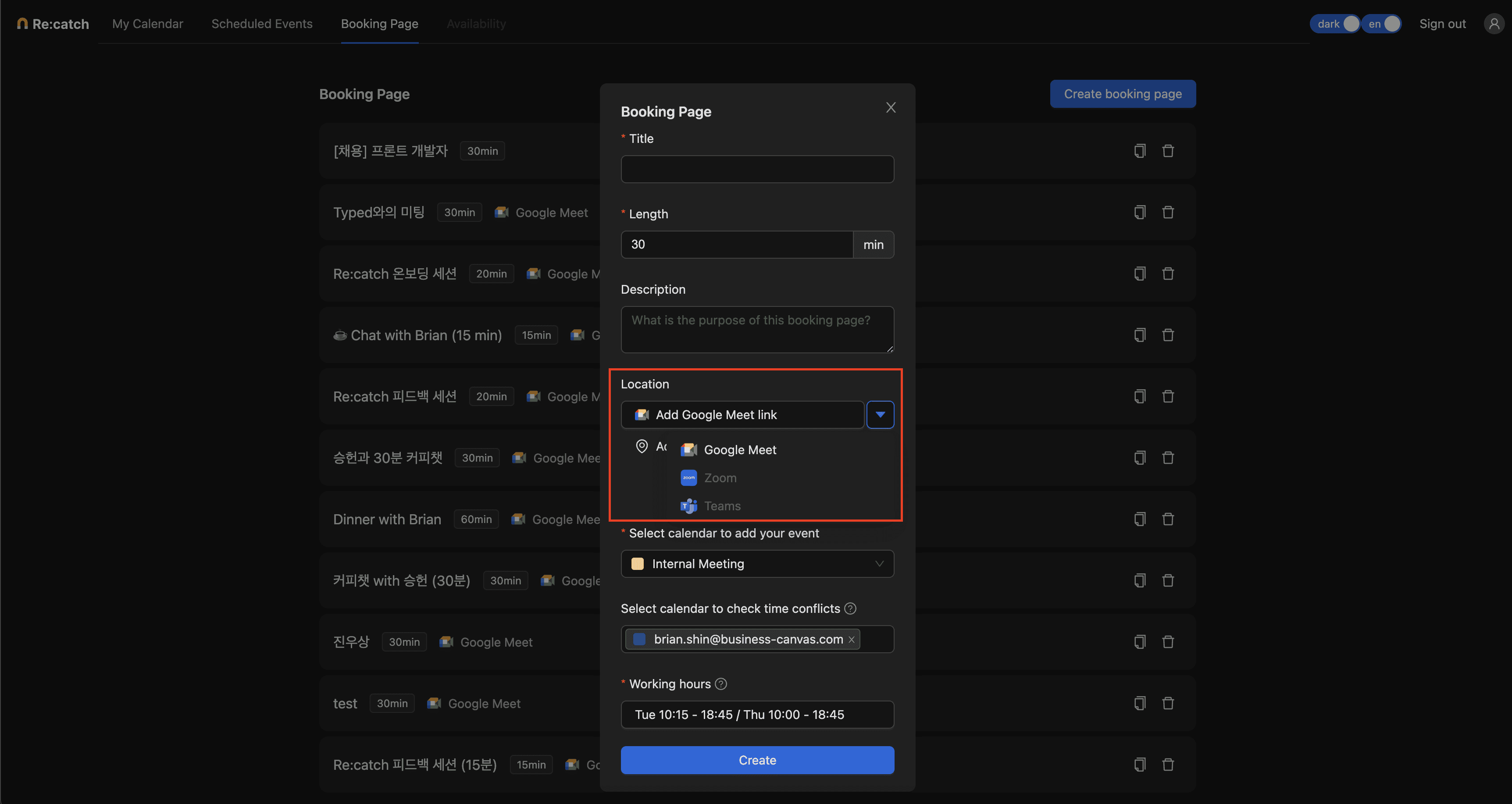This screenshot has width=1512, height=804.
Task: Click copy icon for test booking page
Action: pyautogui.click(x=1139, y=703)
